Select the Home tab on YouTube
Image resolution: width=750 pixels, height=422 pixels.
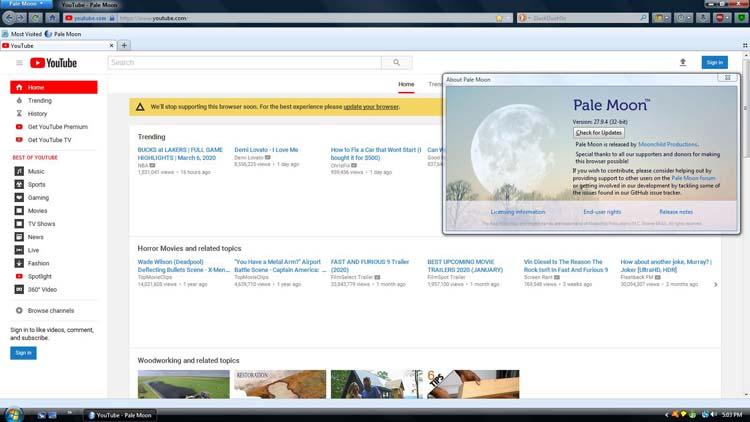click(406, 84)
